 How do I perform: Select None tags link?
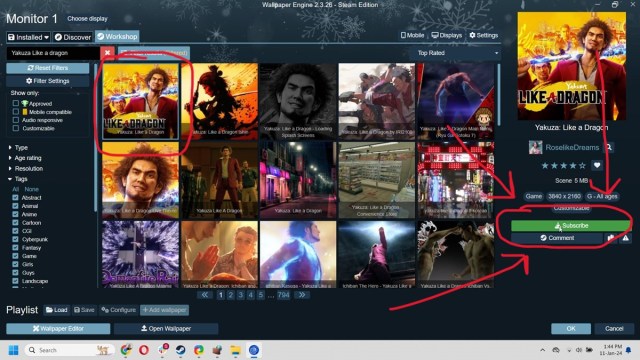(x=31, y=189)
